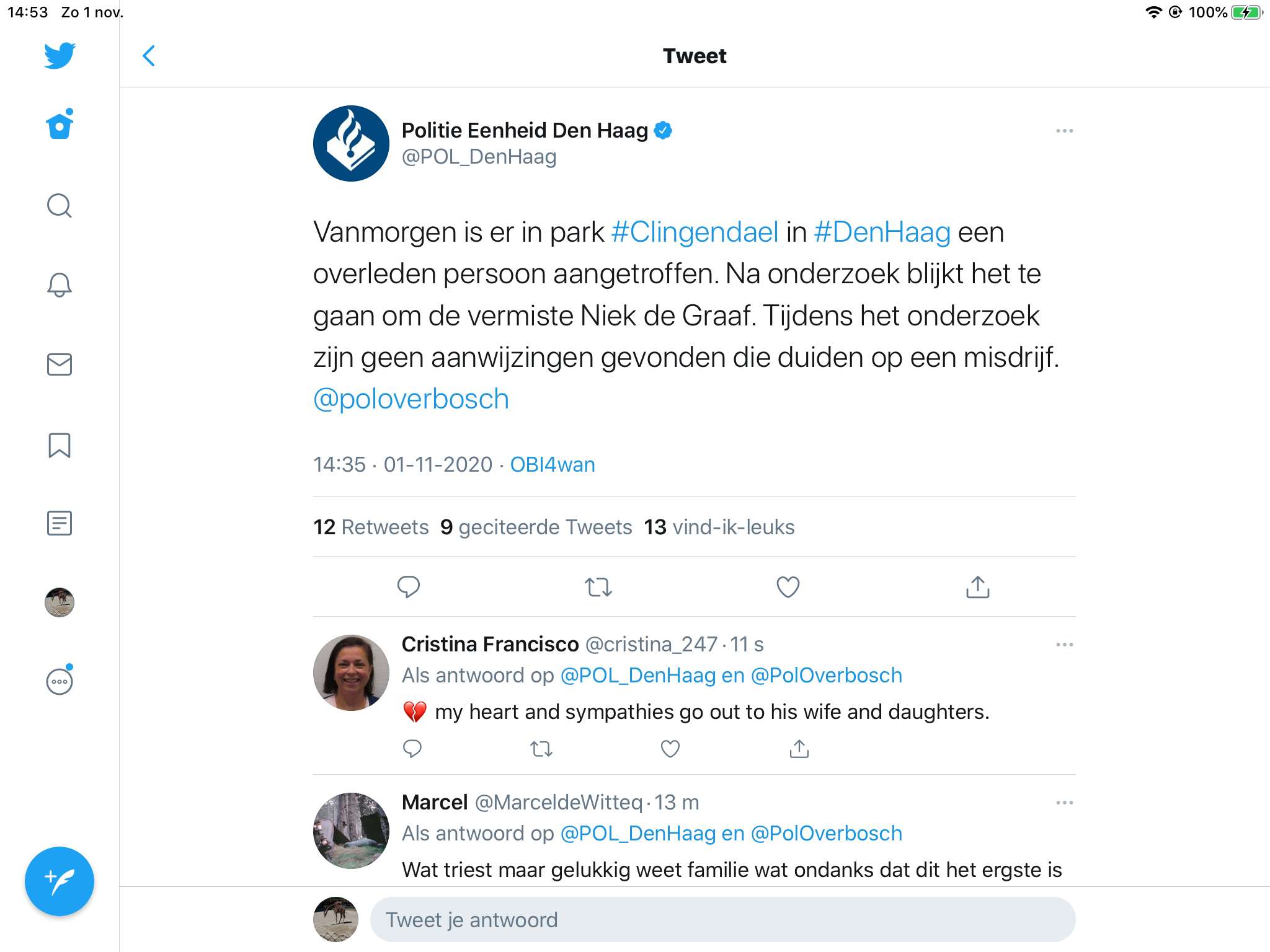
Task: Open the Messages envelope icon
Action: coord(60,364)
